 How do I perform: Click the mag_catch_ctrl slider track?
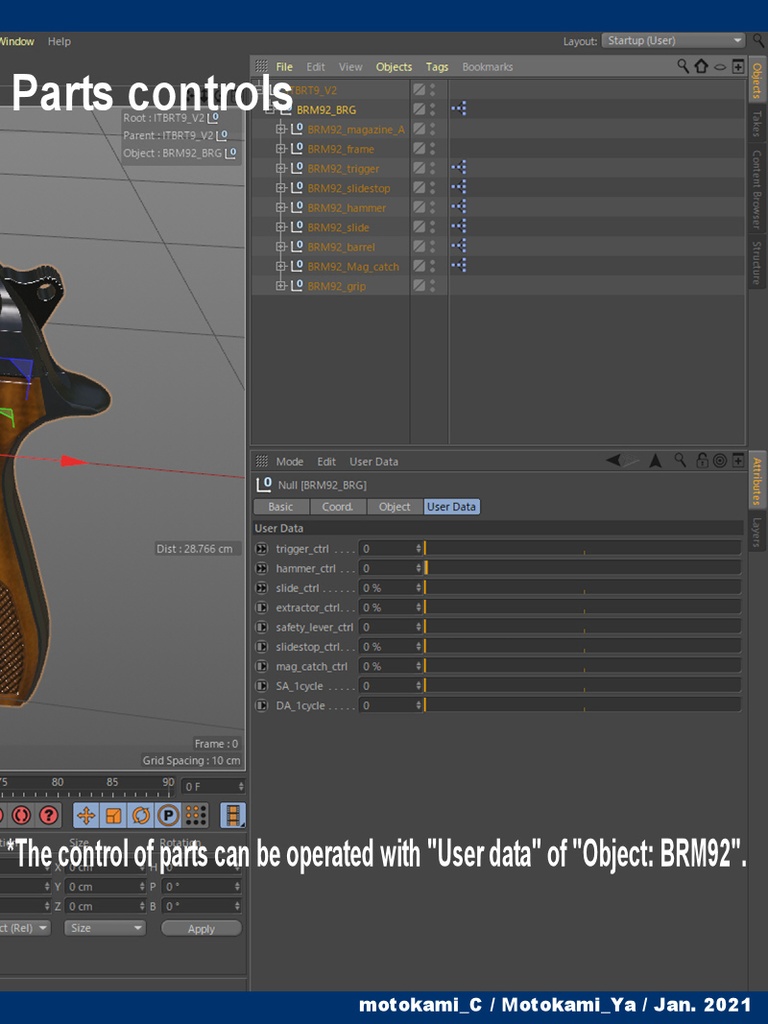(583, 666)
